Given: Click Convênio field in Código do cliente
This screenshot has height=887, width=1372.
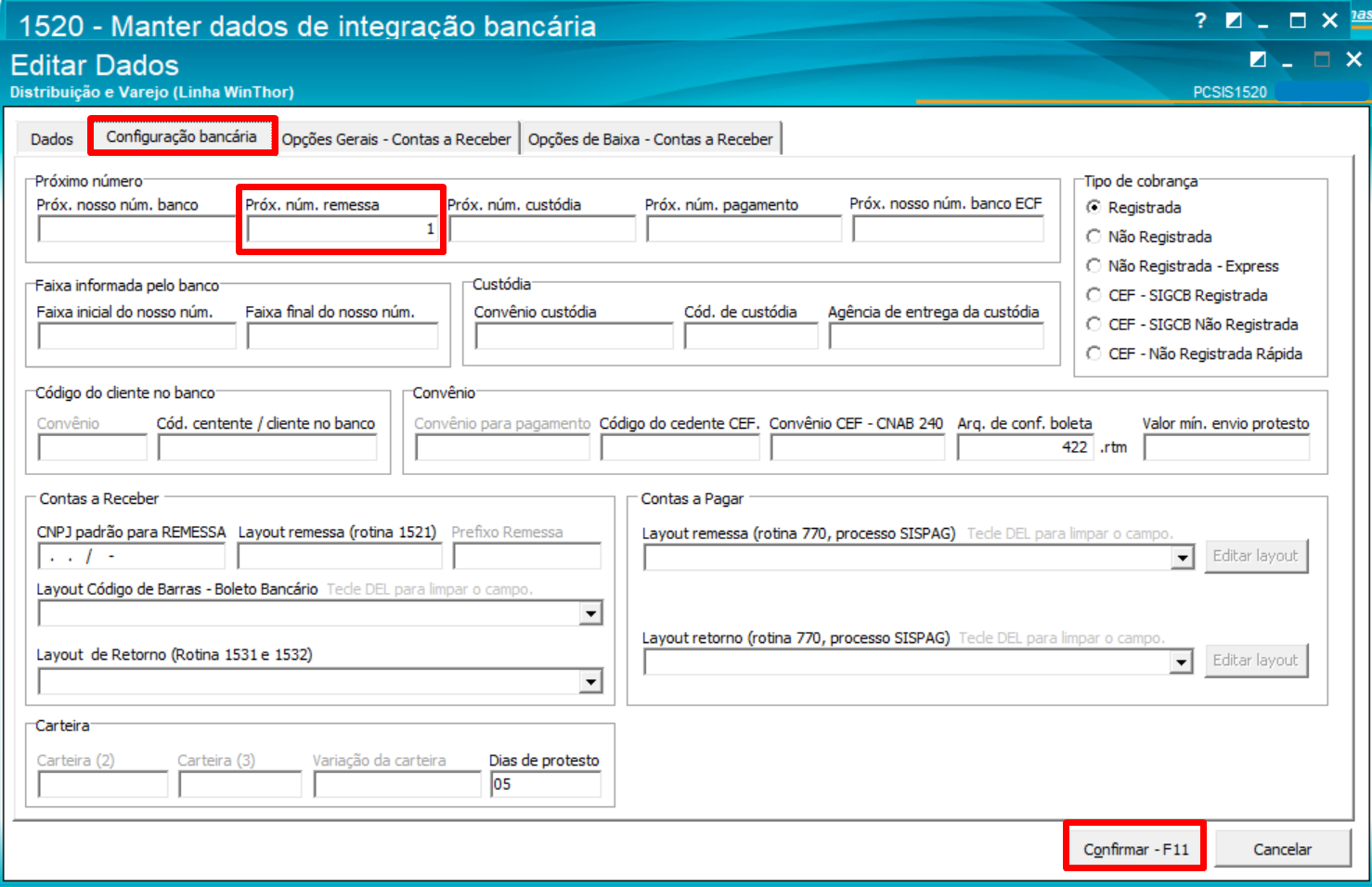Looking at the screenshot, I should point(93,448).
